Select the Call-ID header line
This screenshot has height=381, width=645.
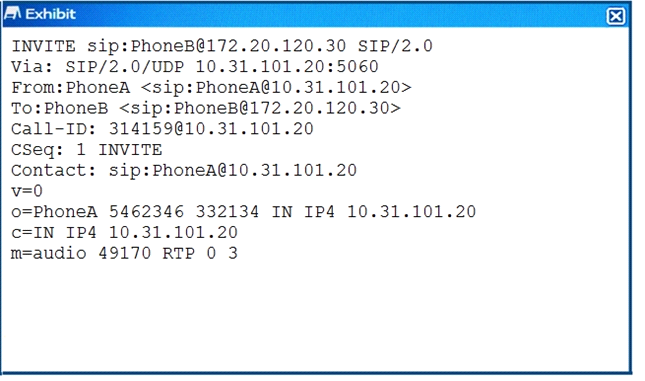click(x=162, y=129)
